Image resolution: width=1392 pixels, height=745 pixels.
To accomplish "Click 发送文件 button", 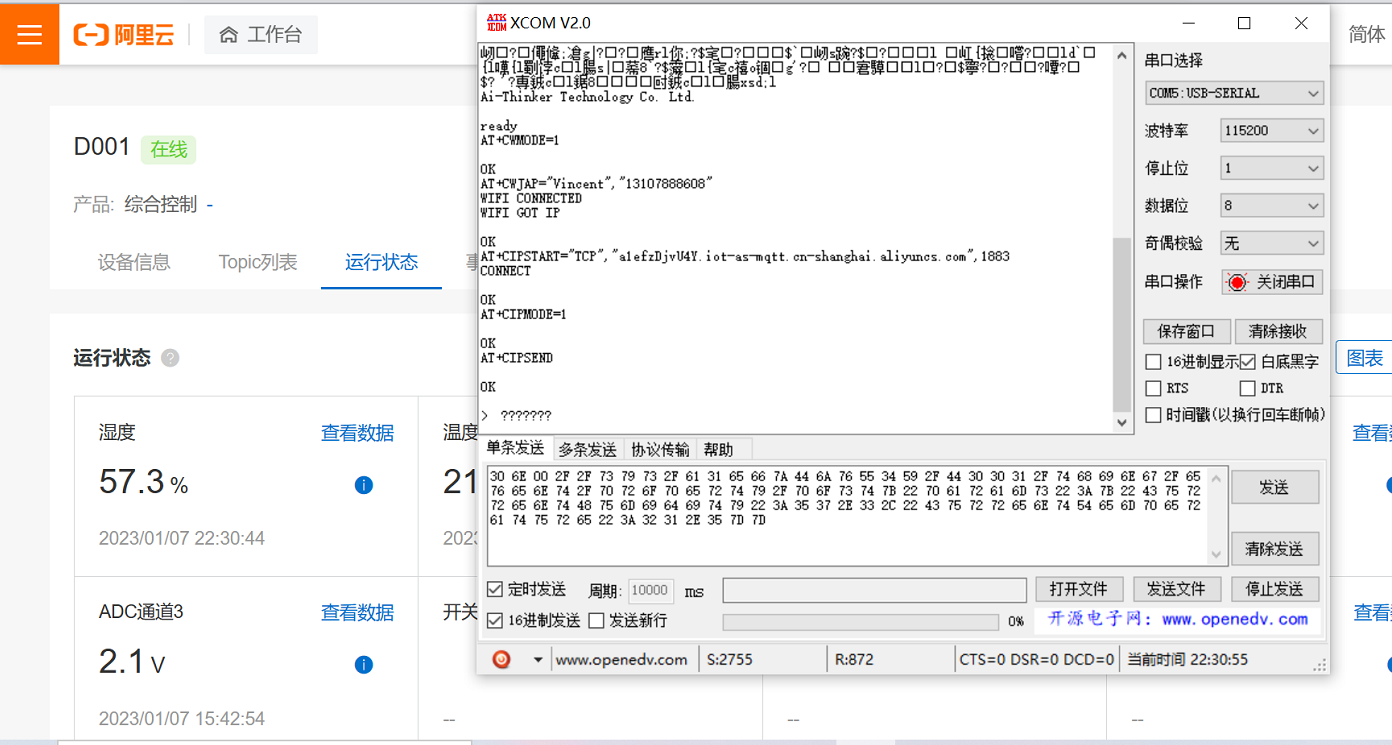I will [x=1176, y=589].
